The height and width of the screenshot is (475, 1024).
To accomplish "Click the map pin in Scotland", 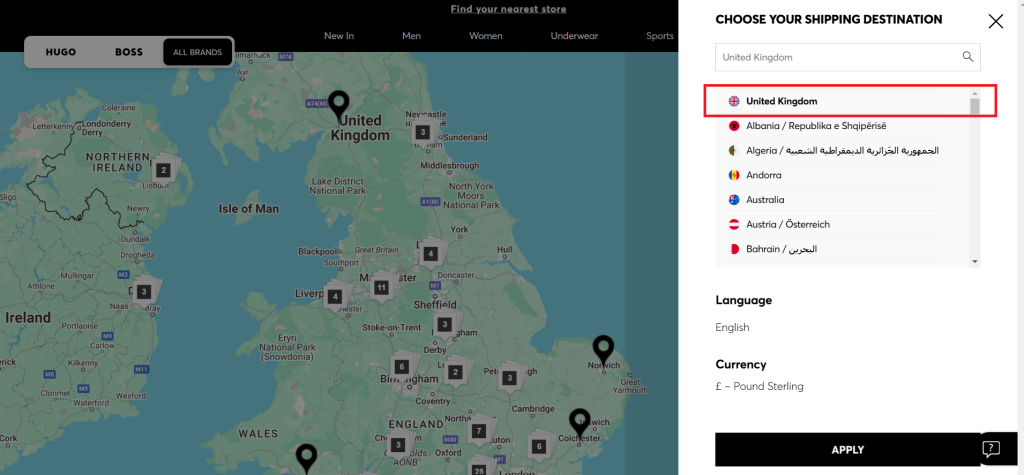I will [340, 104].
